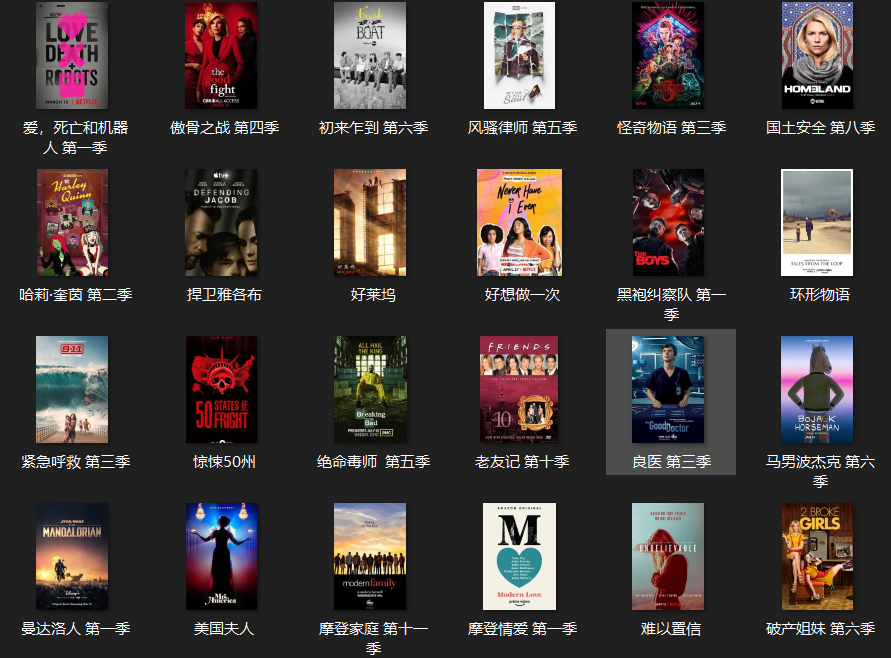Screen dimensions: 891x658
Task: Click the highlighted title 良医 第三季
Action: 672,462
